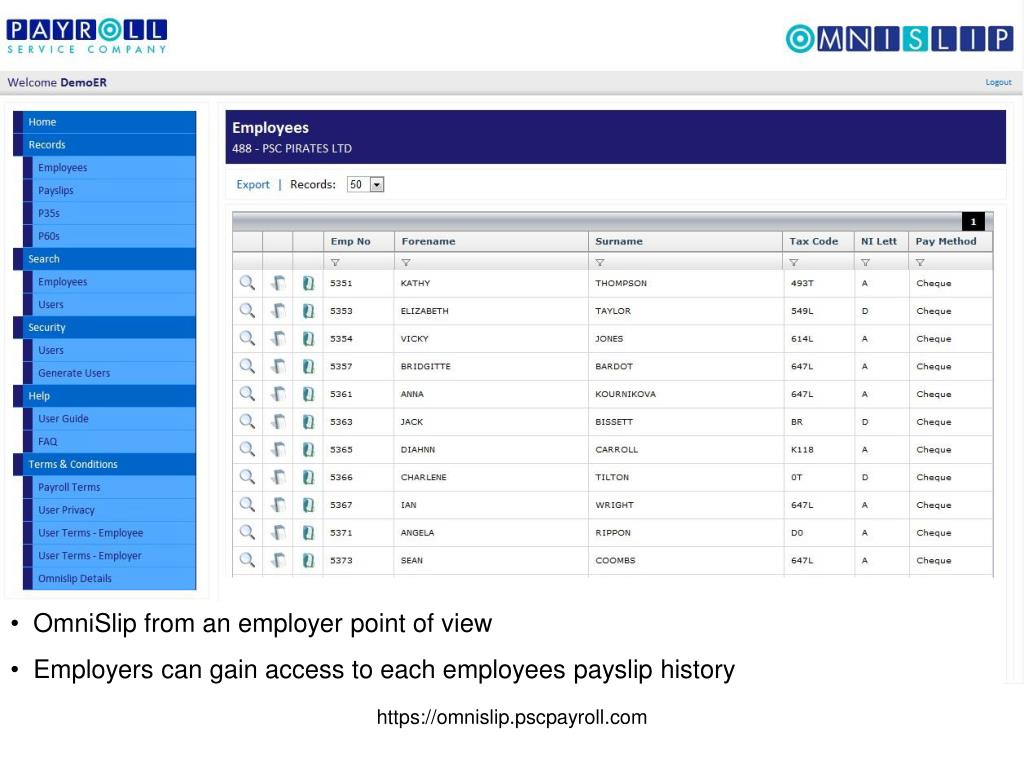Click the magnifier icon for Kathy Thompson

247,283
